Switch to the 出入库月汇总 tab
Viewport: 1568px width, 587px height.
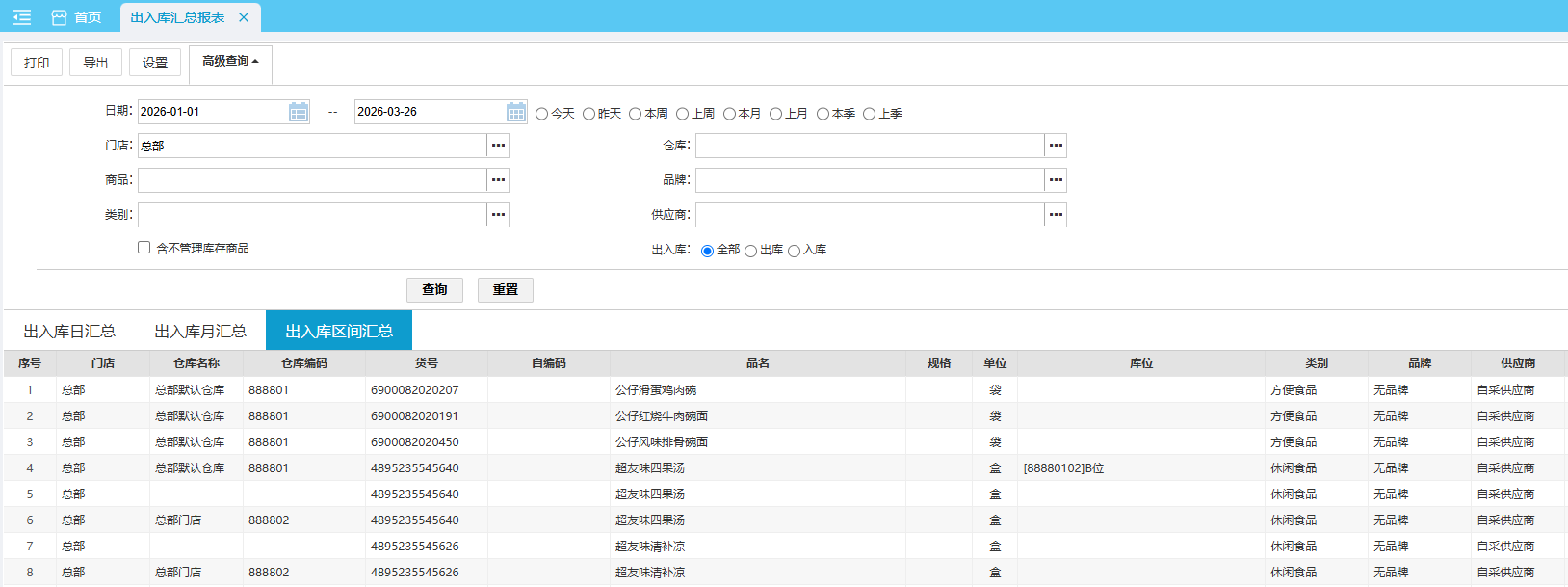coord(200,331)
